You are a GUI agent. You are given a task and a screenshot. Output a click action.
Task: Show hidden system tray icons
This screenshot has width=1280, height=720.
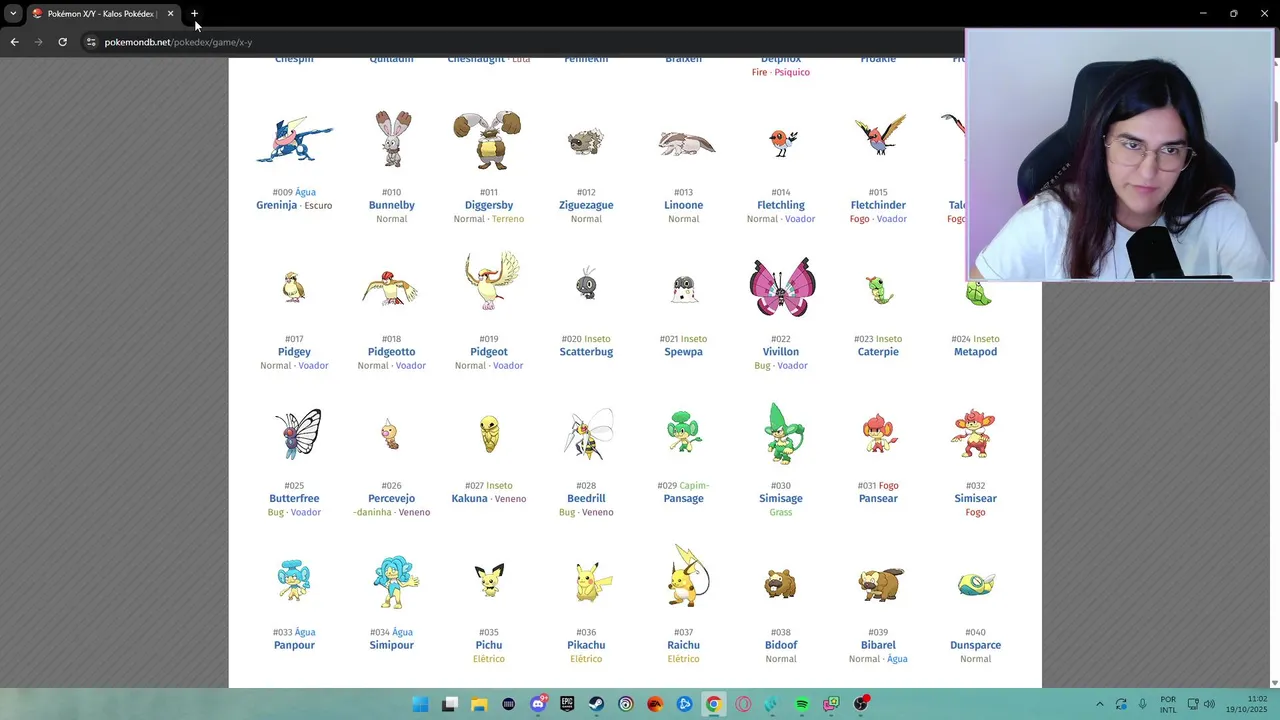[x=1100, y=704]
